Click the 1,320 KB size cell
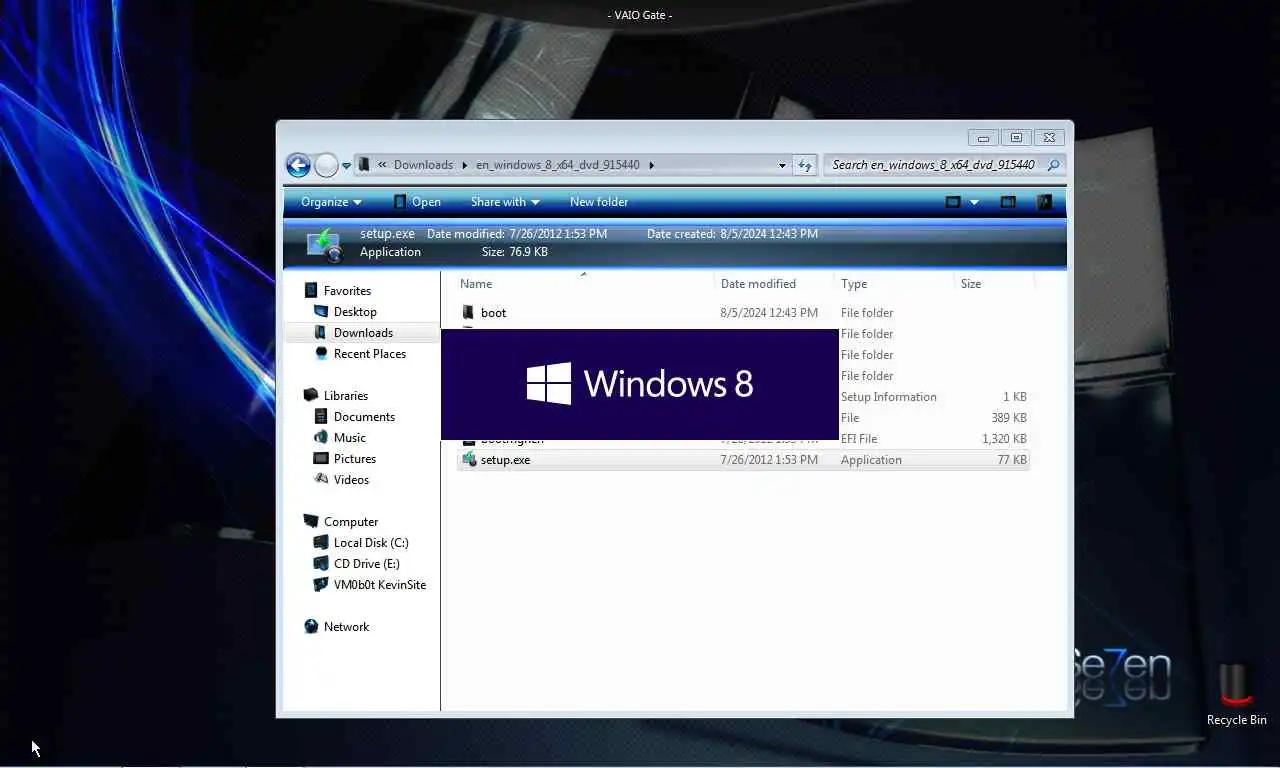Image resolution: width=1280 pixels, height=768 pixels. point(1004,439)
